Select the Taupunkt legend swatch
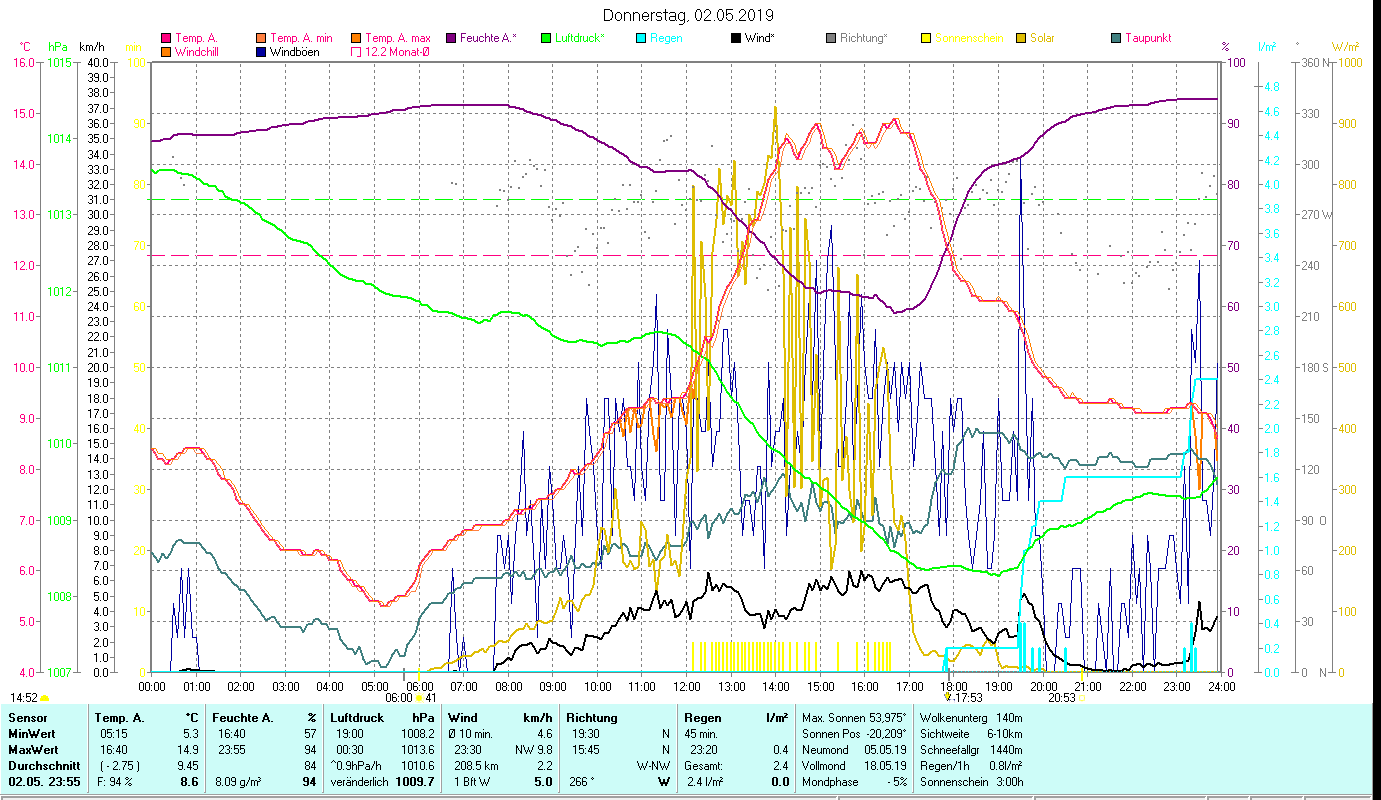Image resolution: width=1381 pixels, height=800 pixels. 1116,38
